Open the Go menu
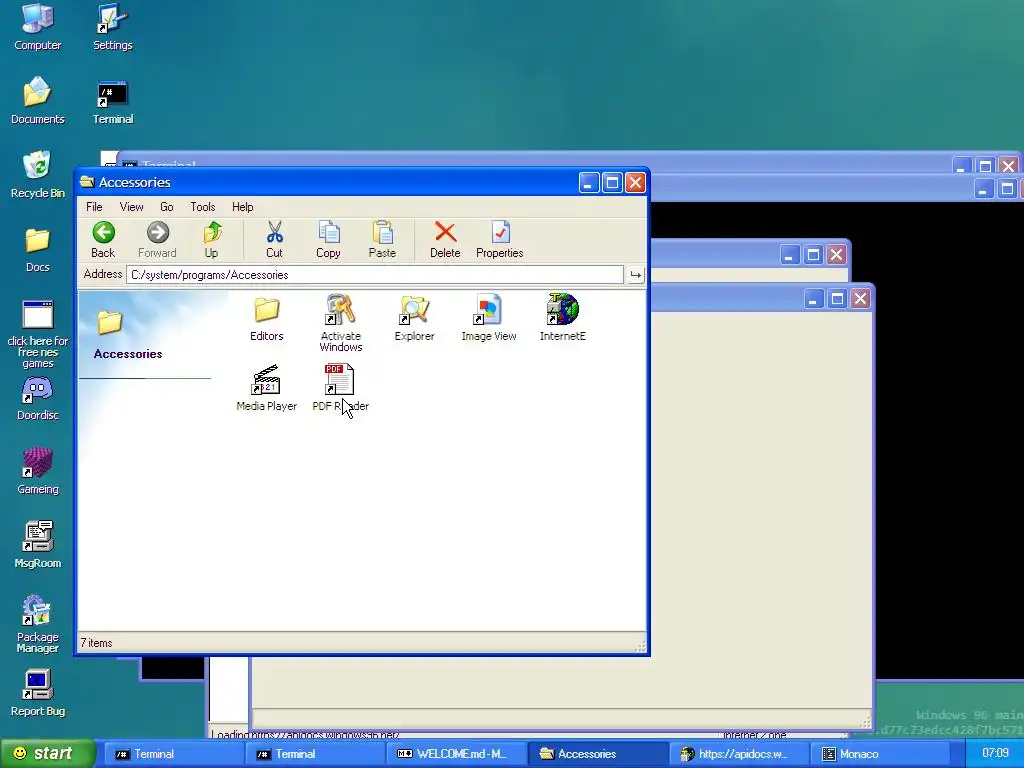This screenshot has width=1024, height=768. [167, 207]
